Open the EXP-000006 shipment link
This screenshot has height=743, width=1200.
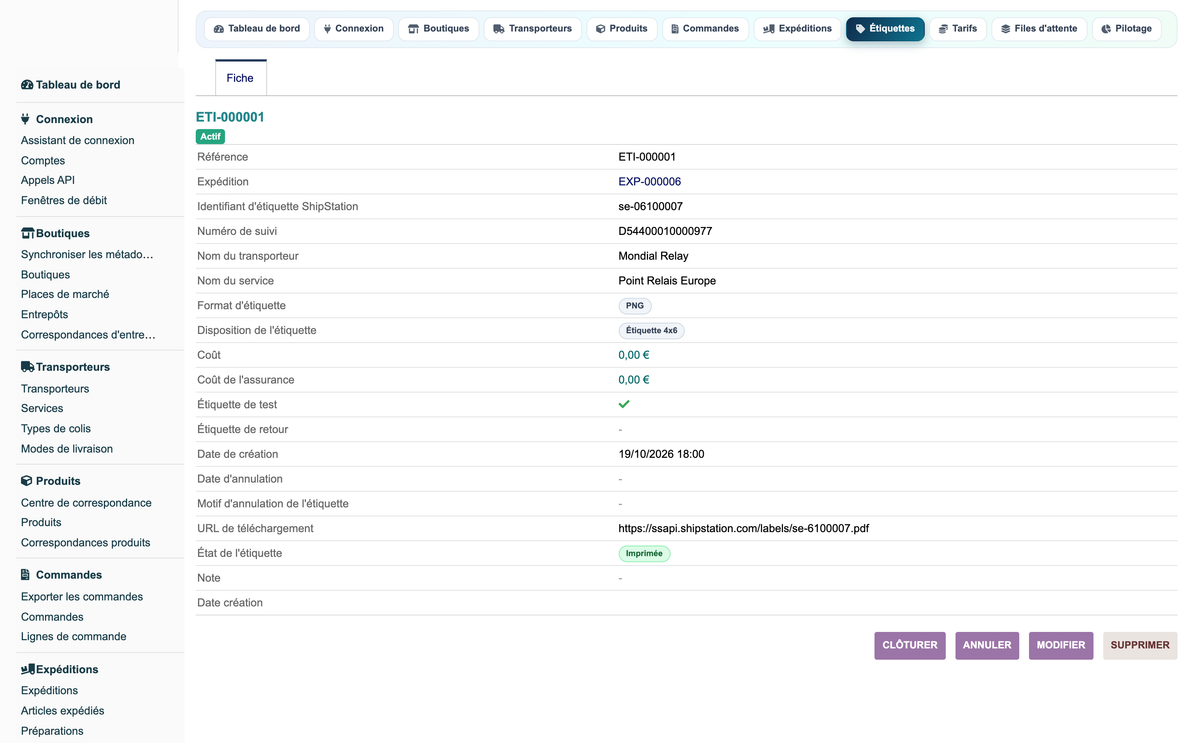(x=650, y=182)
